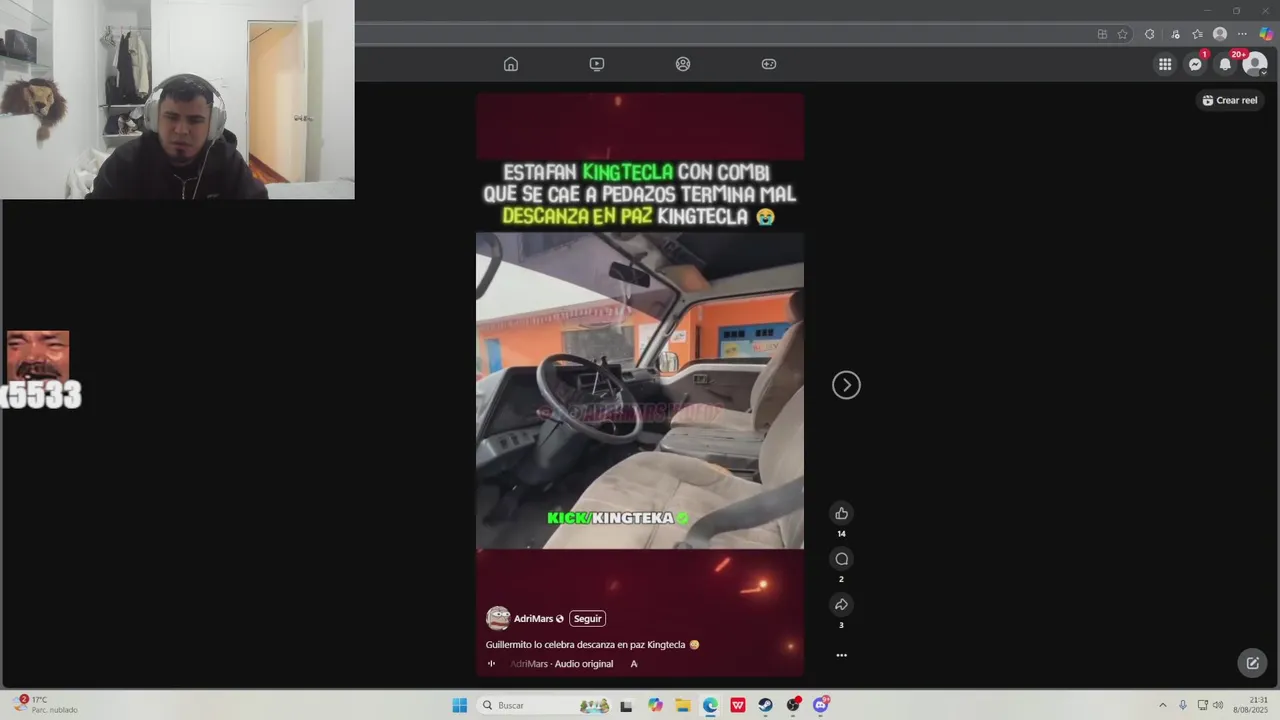The image size is (1280, 720).
Task: Open Edge favorites list icon
Action: 1198,34
